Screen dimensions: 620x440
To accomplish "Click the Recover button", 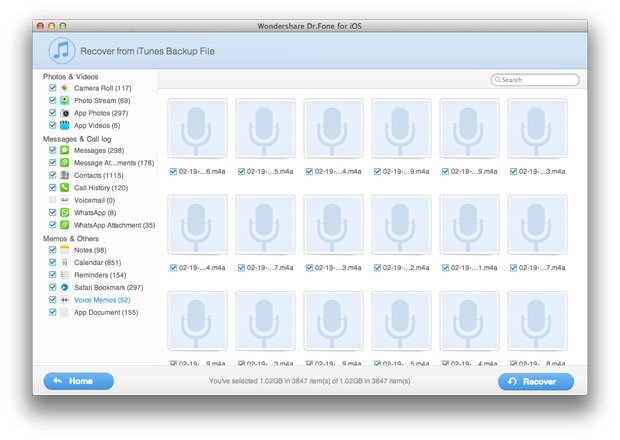I will coord(536,381).
